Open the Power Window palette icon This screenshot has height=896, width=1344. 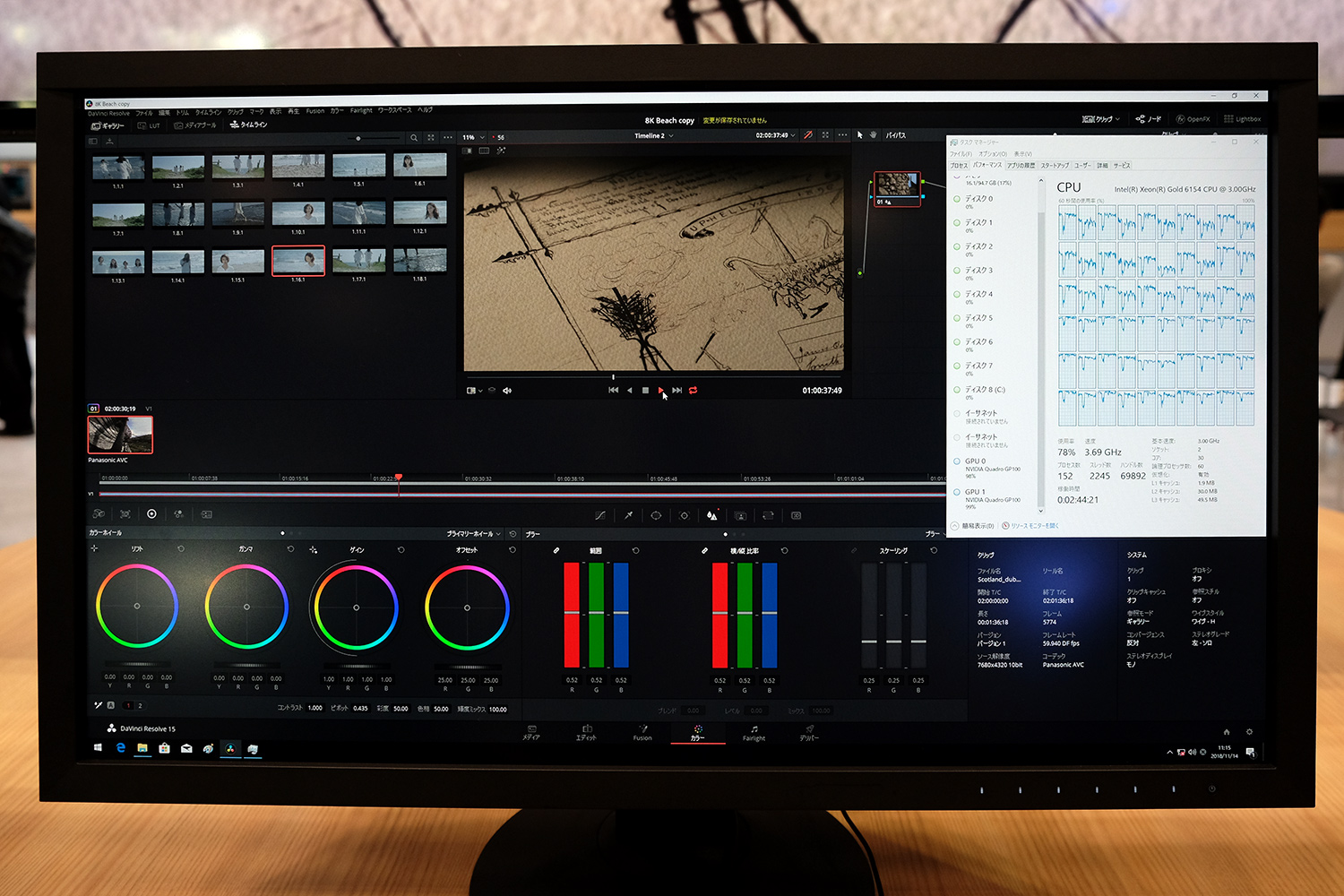click(x=656, y=515)
